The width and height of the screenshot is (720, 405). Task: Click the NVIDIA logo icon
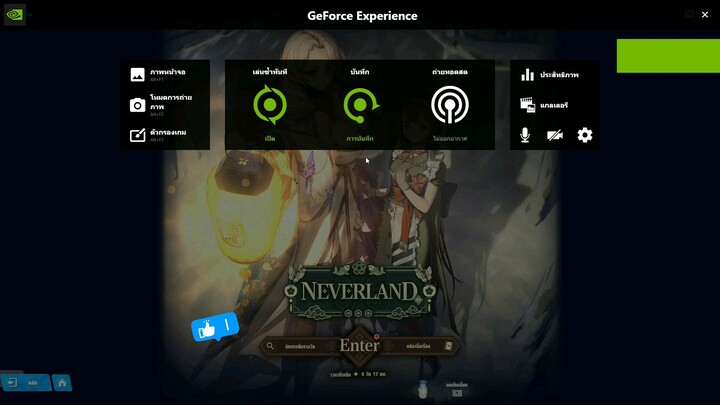(x=15, y=15)
